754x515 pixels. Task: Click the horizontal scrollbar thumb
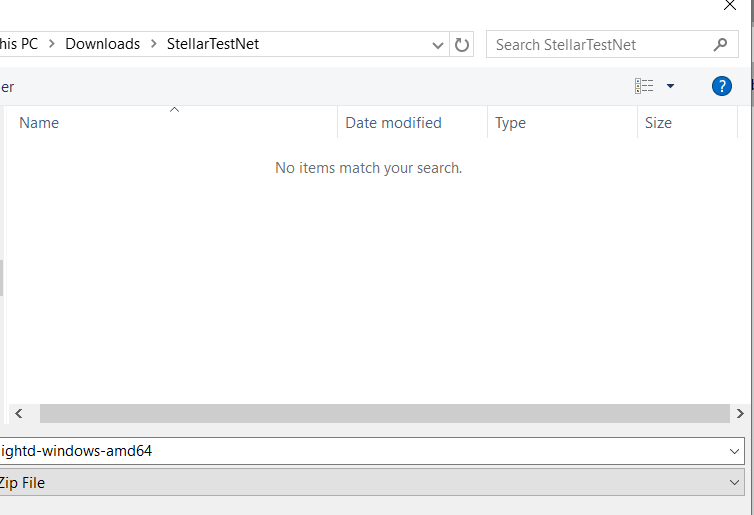[x=384, y=413]
